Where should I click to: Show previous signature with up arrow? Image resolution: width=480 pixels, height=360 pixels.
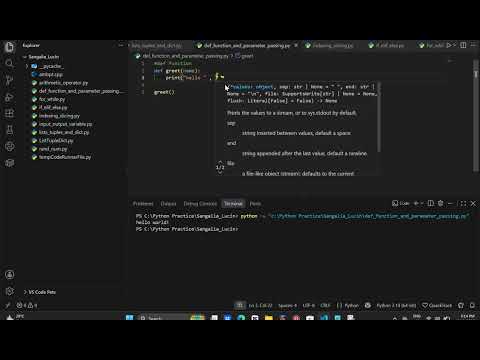pyautogui.click(x=220, y=162)
